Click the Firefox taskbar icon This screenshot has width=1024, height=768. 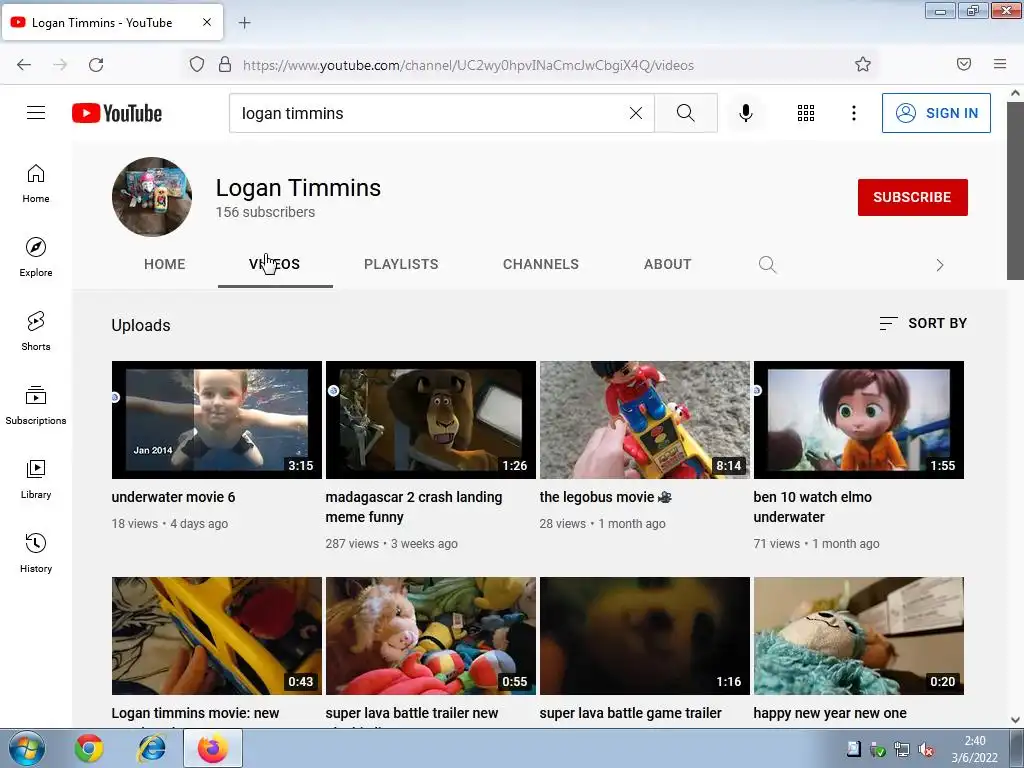[213, 748]
